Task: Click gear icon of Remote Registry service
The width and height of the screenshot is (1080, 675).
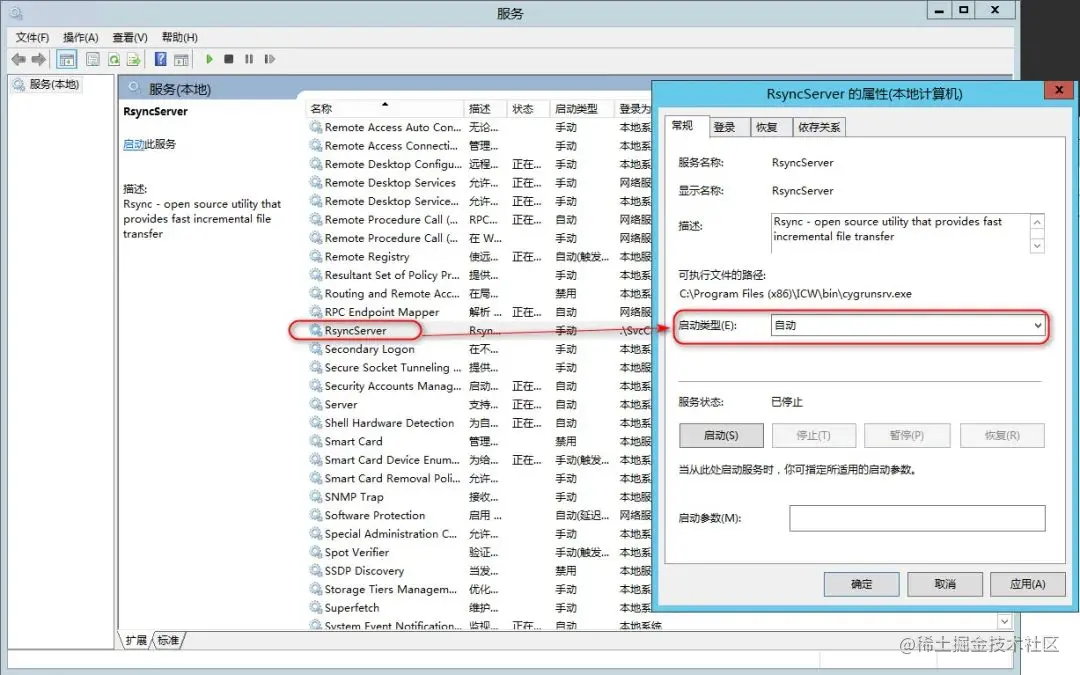Action: [315, 256]
